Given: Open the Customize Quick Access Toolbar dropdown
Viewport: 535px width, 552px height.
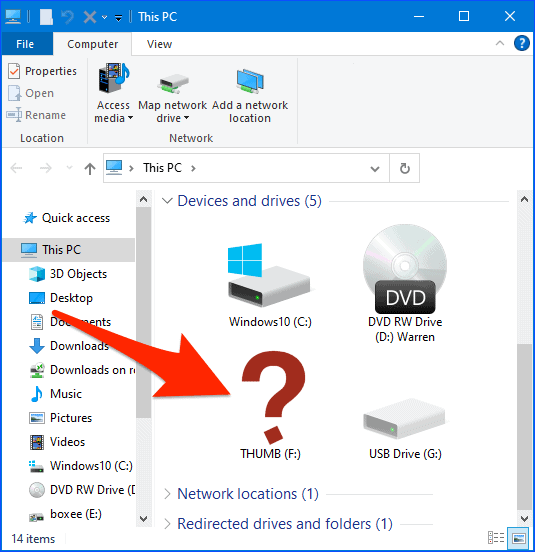Looking at the screenshot, I should tap(119, 18).
